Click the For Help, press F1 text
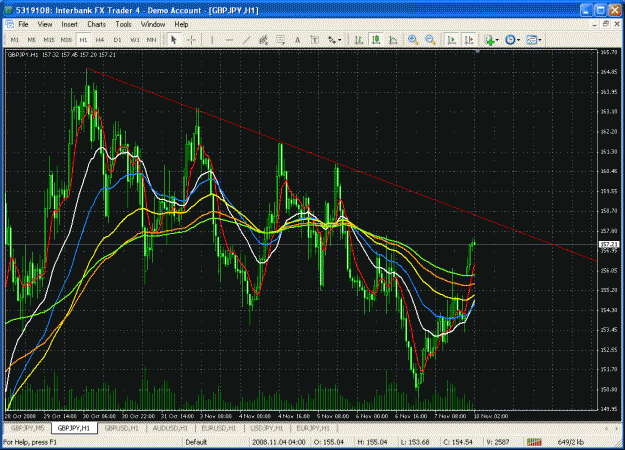 coord(30,442)
